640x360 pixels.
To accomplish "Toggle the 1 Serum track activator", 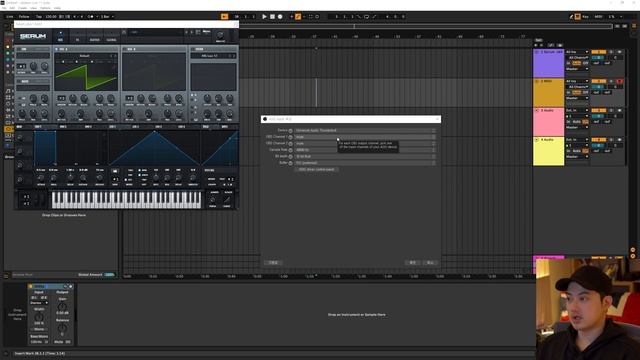I will [599, 52].
